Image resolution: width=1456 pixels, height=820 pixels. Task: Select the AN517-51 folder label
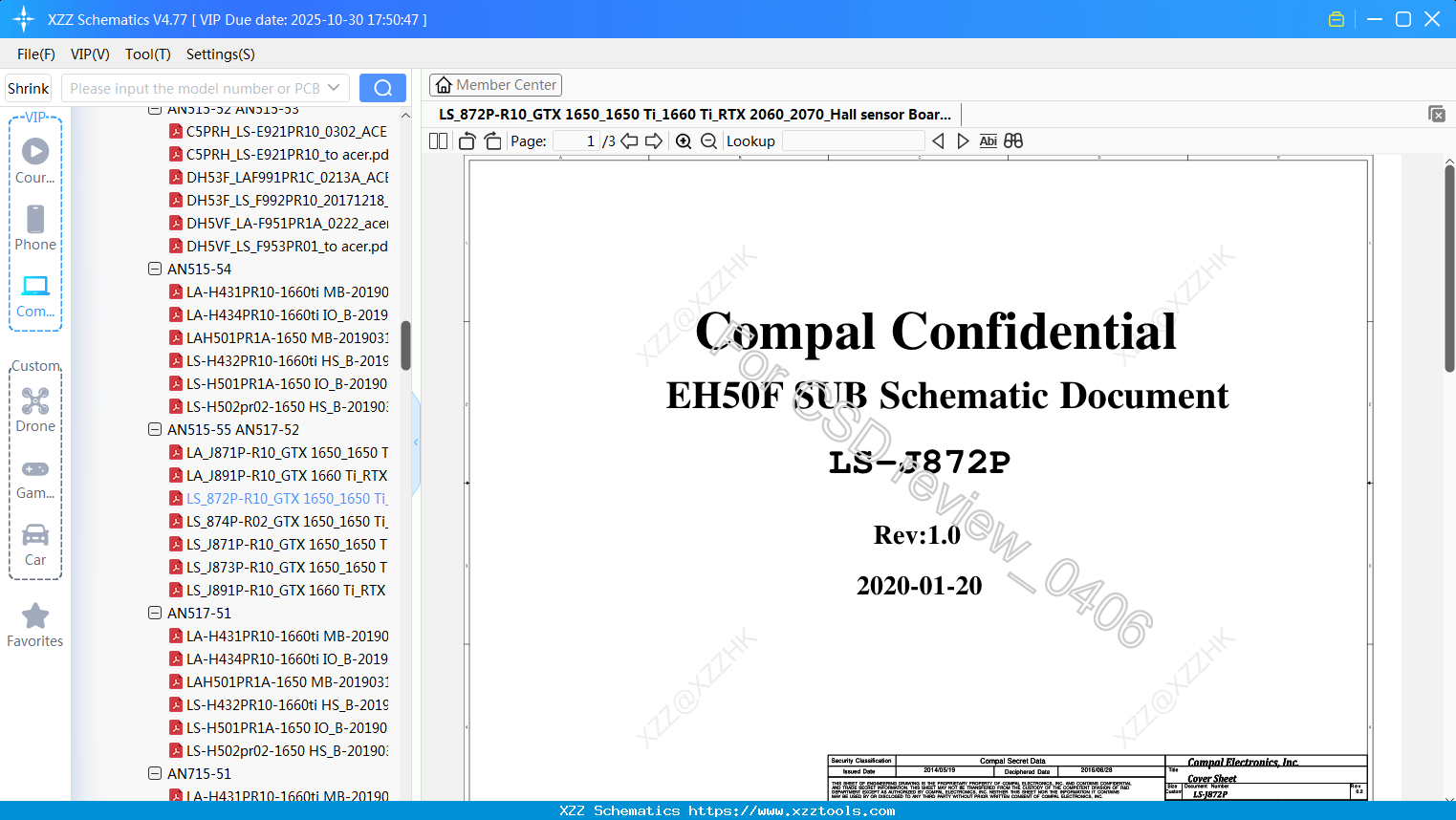pos(199,613)
